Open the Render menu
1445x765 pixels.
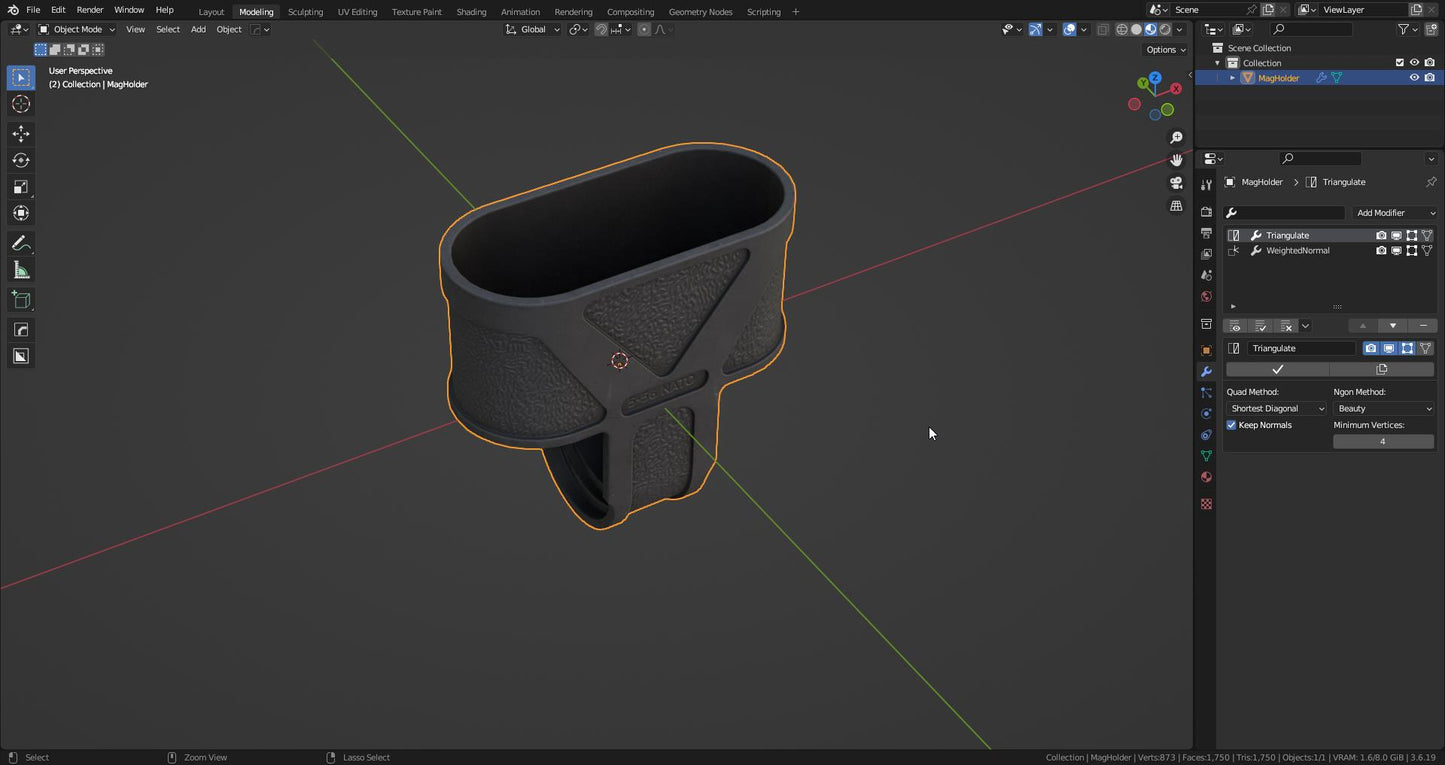tap(90, 10)
